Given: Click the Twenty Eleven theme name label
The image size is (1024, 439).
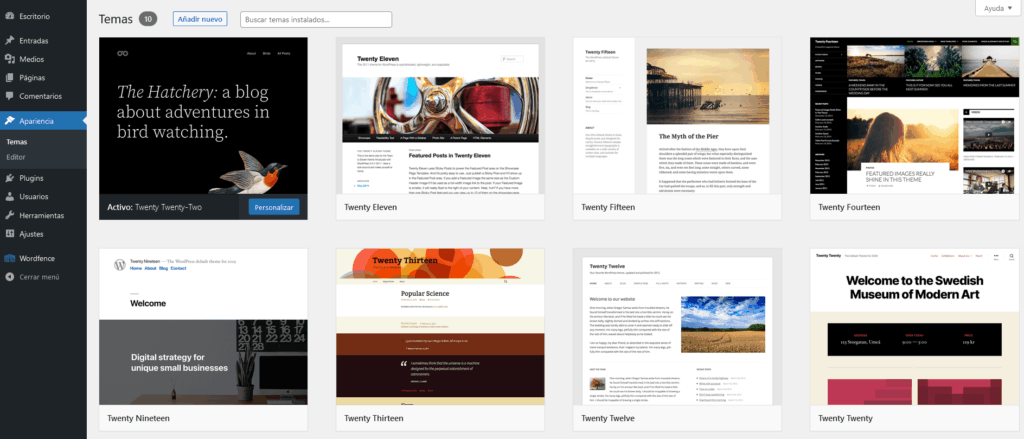Looking at the screenshot, I should [370, 207].
